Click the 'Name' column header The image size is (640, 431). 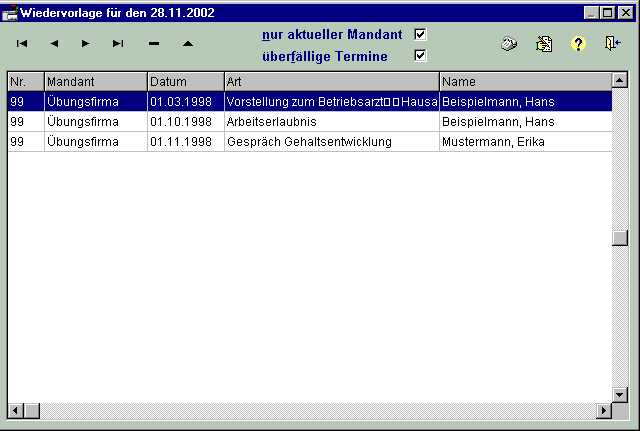(524, 81)
